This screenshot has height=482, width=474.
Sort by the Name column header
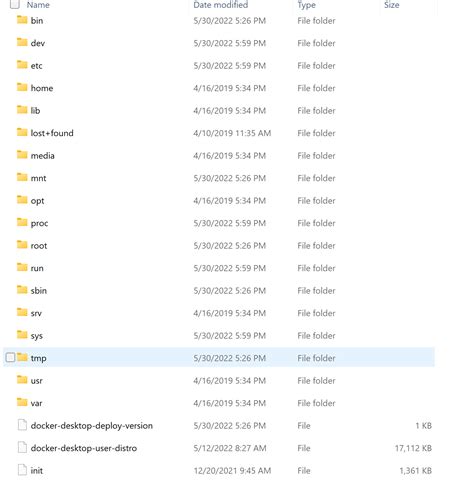pos(38,5)
